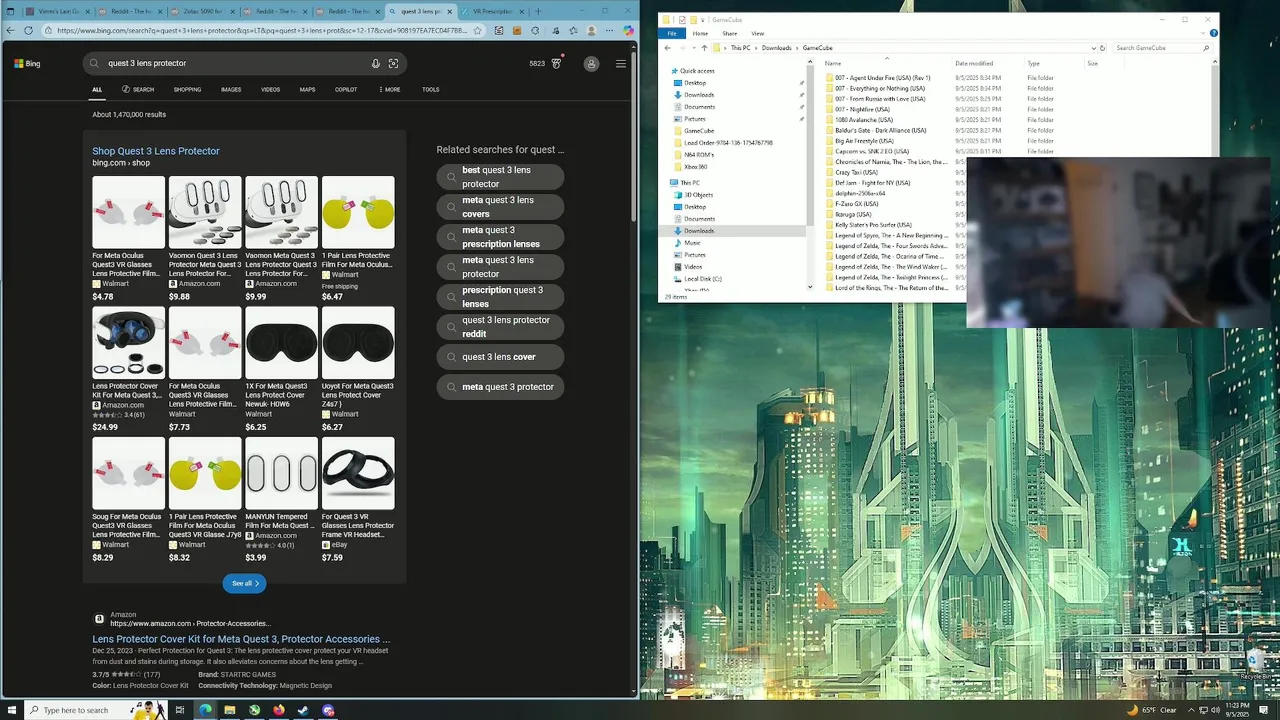Expand the File Explorer ribbon chevron

[1204, 33]
